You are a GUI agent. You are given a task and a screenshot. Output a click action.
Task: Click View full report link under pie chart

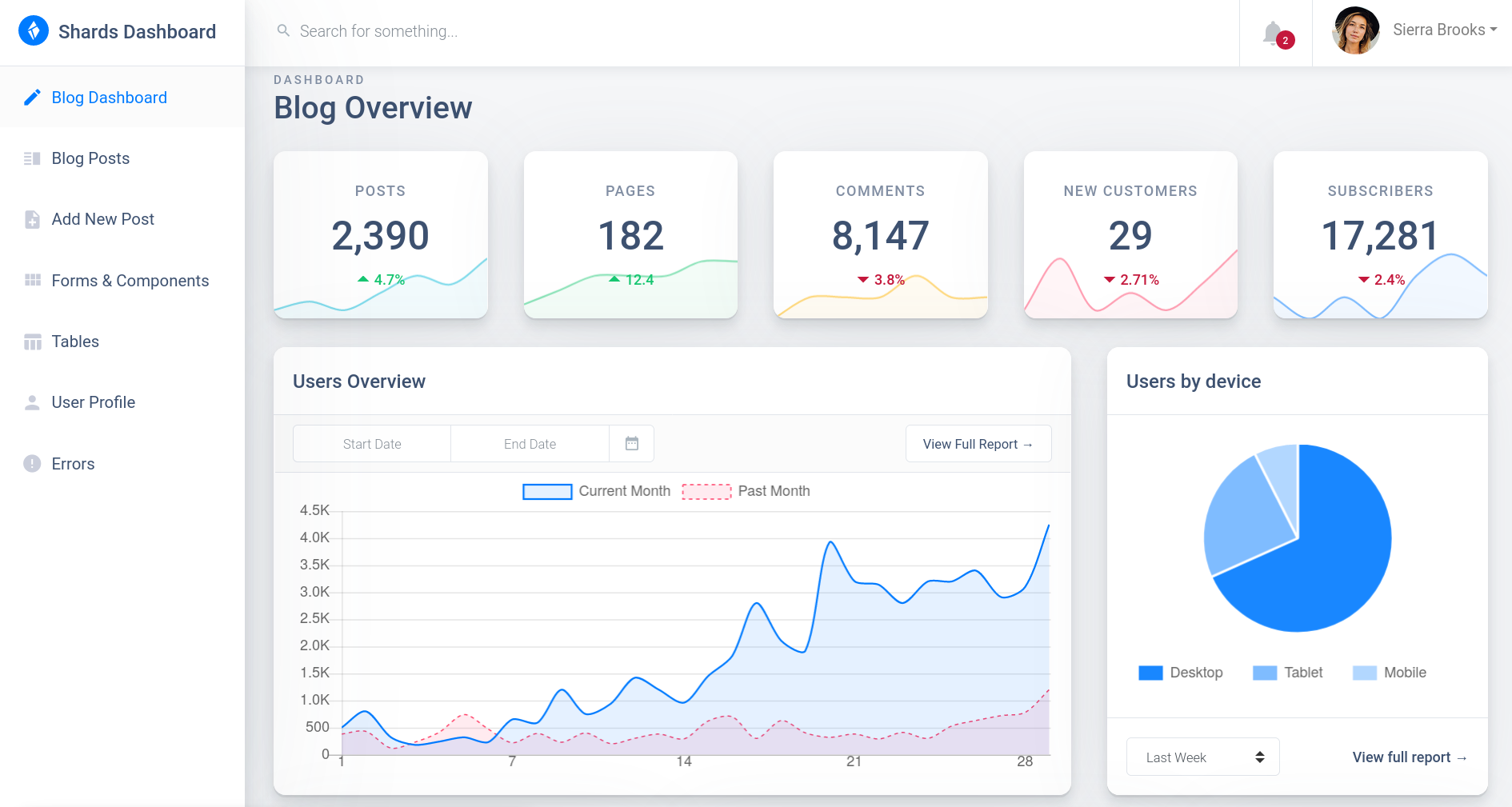(1409, 757)
